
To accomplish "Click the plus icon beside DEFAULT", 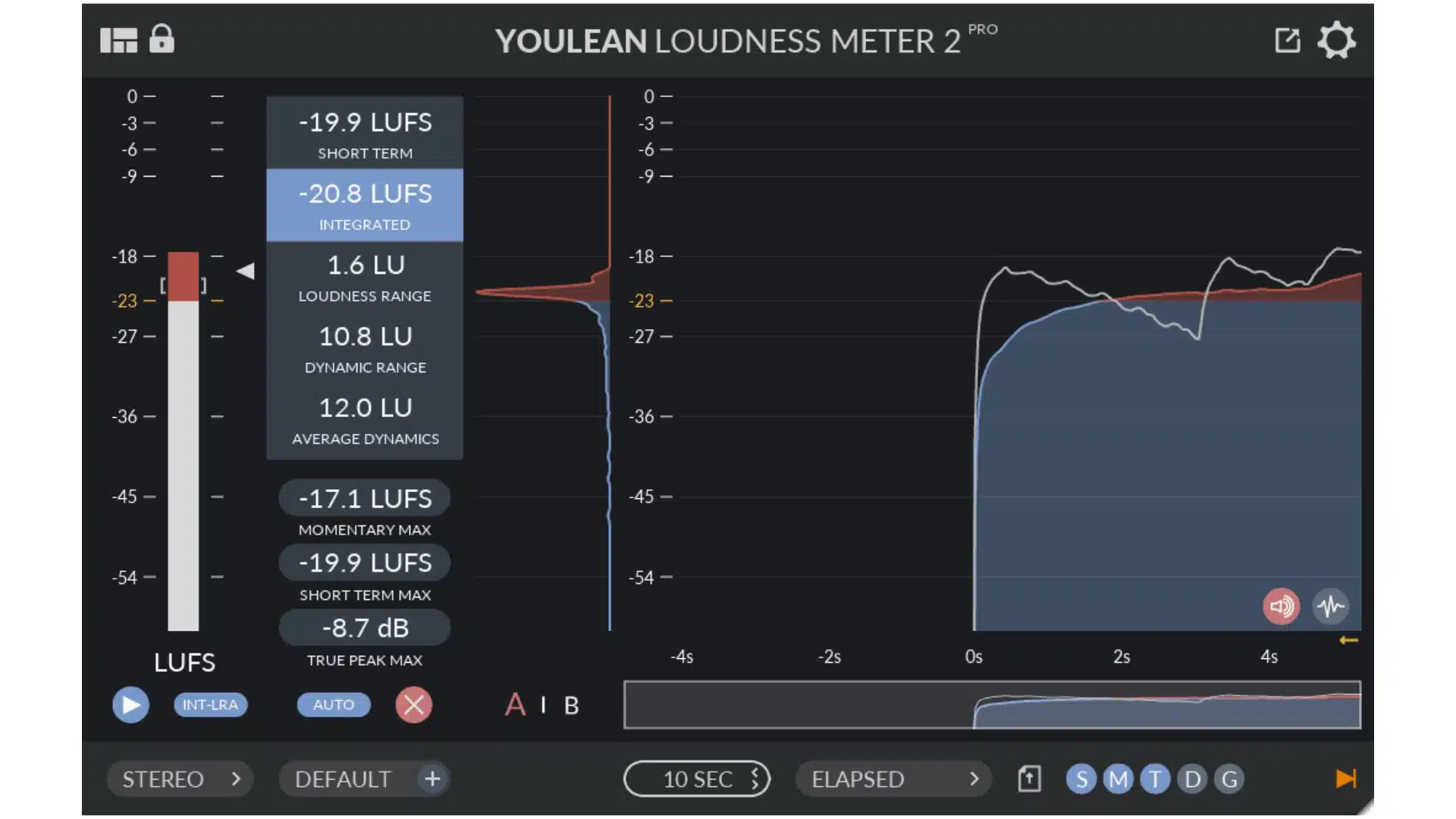I will (432, 779).
